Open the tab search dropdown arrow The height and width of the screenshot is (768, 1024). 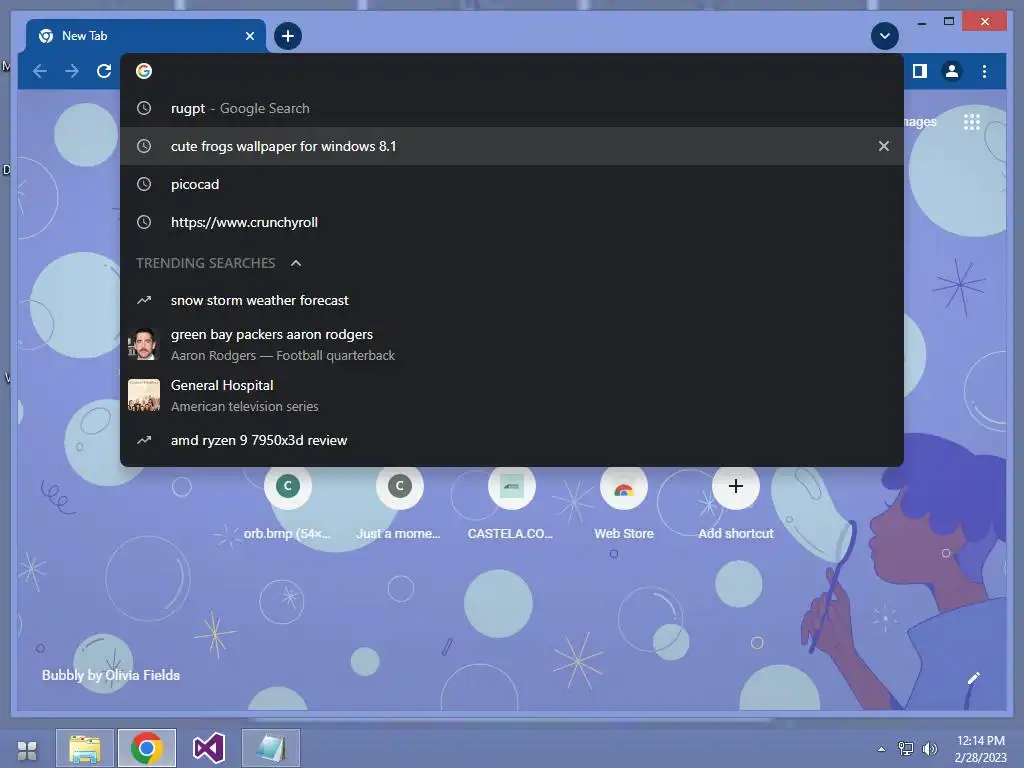(x=885, y=36)
